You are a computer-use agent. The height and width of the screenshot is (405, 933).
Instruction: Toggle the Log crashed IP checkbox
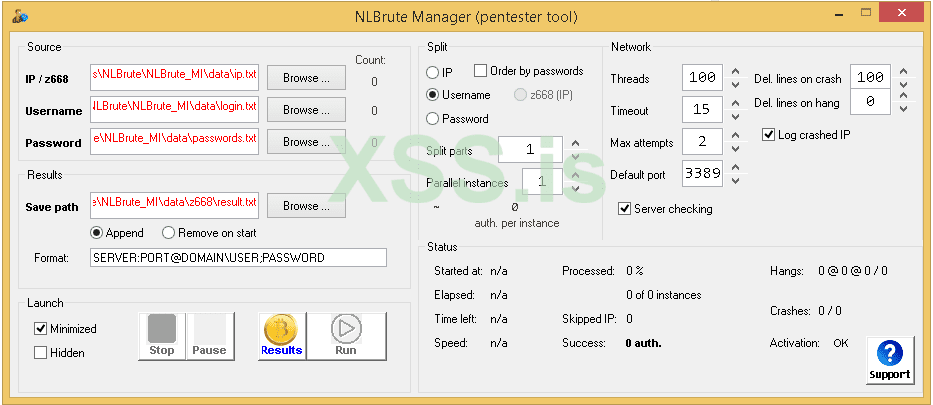[x=768, y=135]
